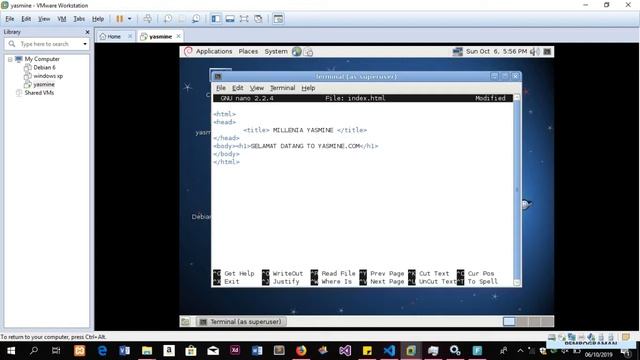Image resolution: width=640 pixels, height=360 pixels.
Task: Open VMware Help menu
Action: tap(98, 19)
